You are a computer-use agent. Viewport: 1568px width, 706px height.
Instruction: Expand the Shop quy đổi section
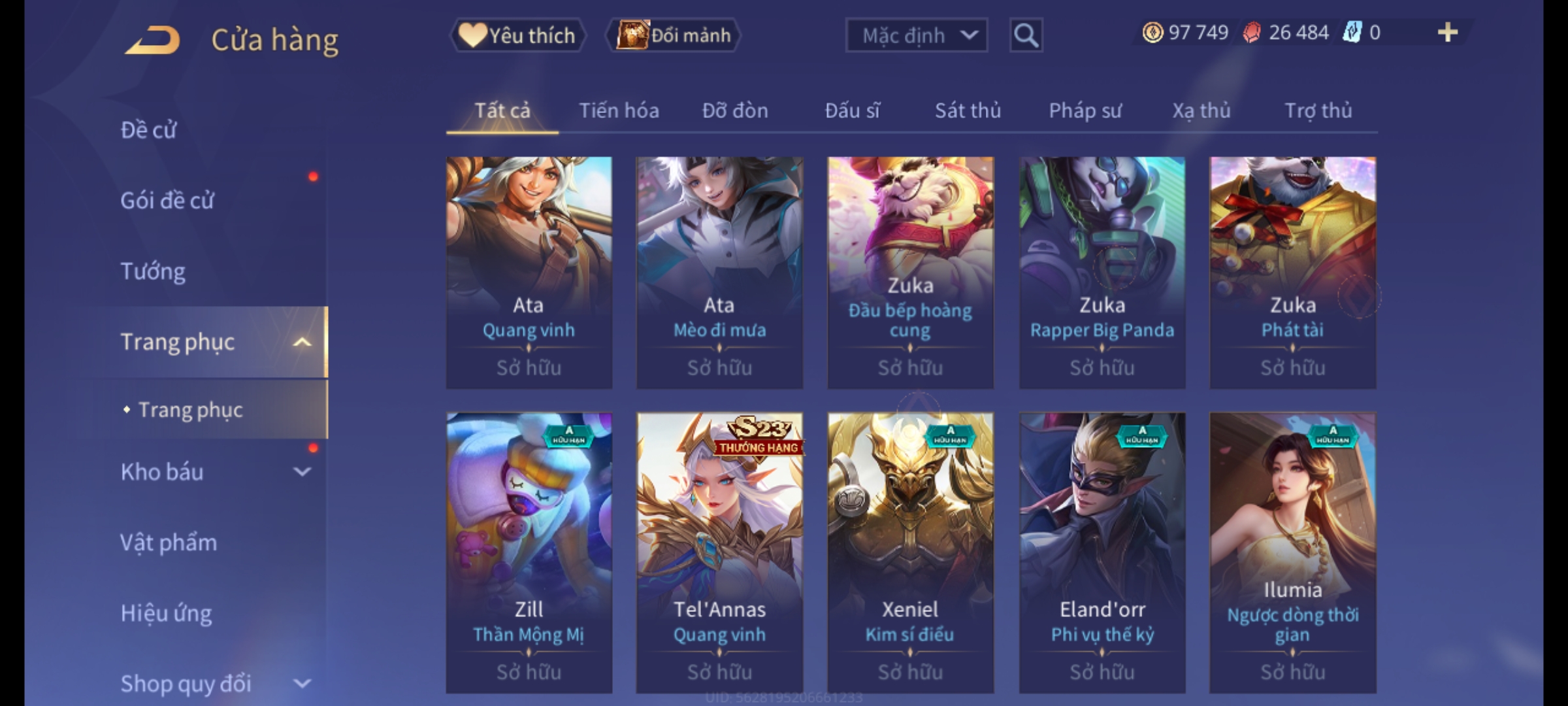pyautogui.click(x=302, y=684)
